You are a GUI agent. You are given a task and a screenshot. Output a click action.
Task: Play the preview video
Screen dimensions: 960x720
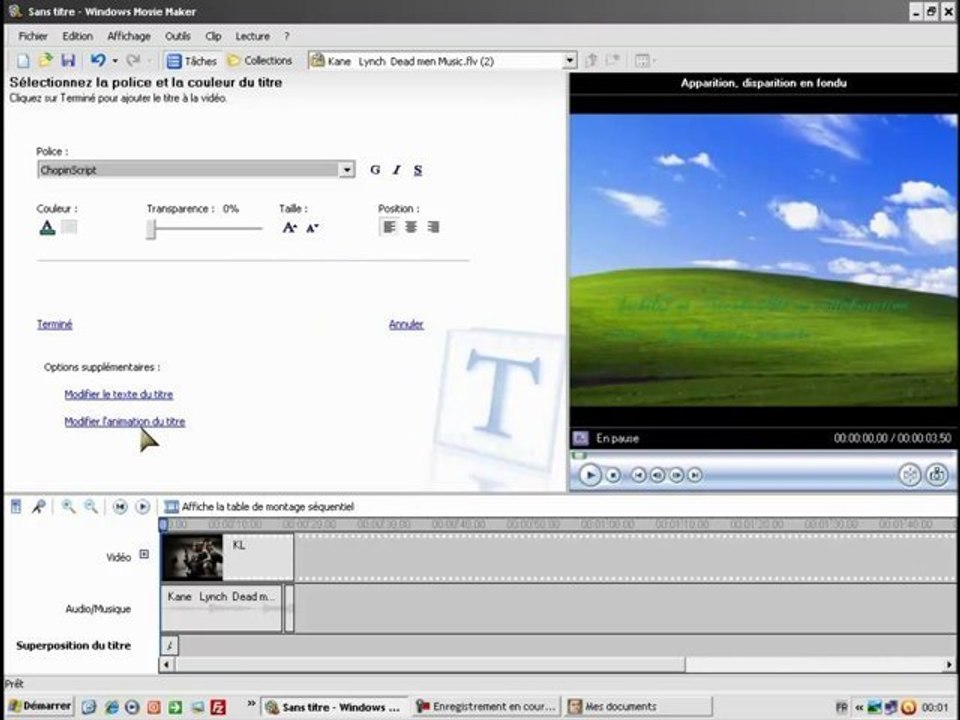590,475
